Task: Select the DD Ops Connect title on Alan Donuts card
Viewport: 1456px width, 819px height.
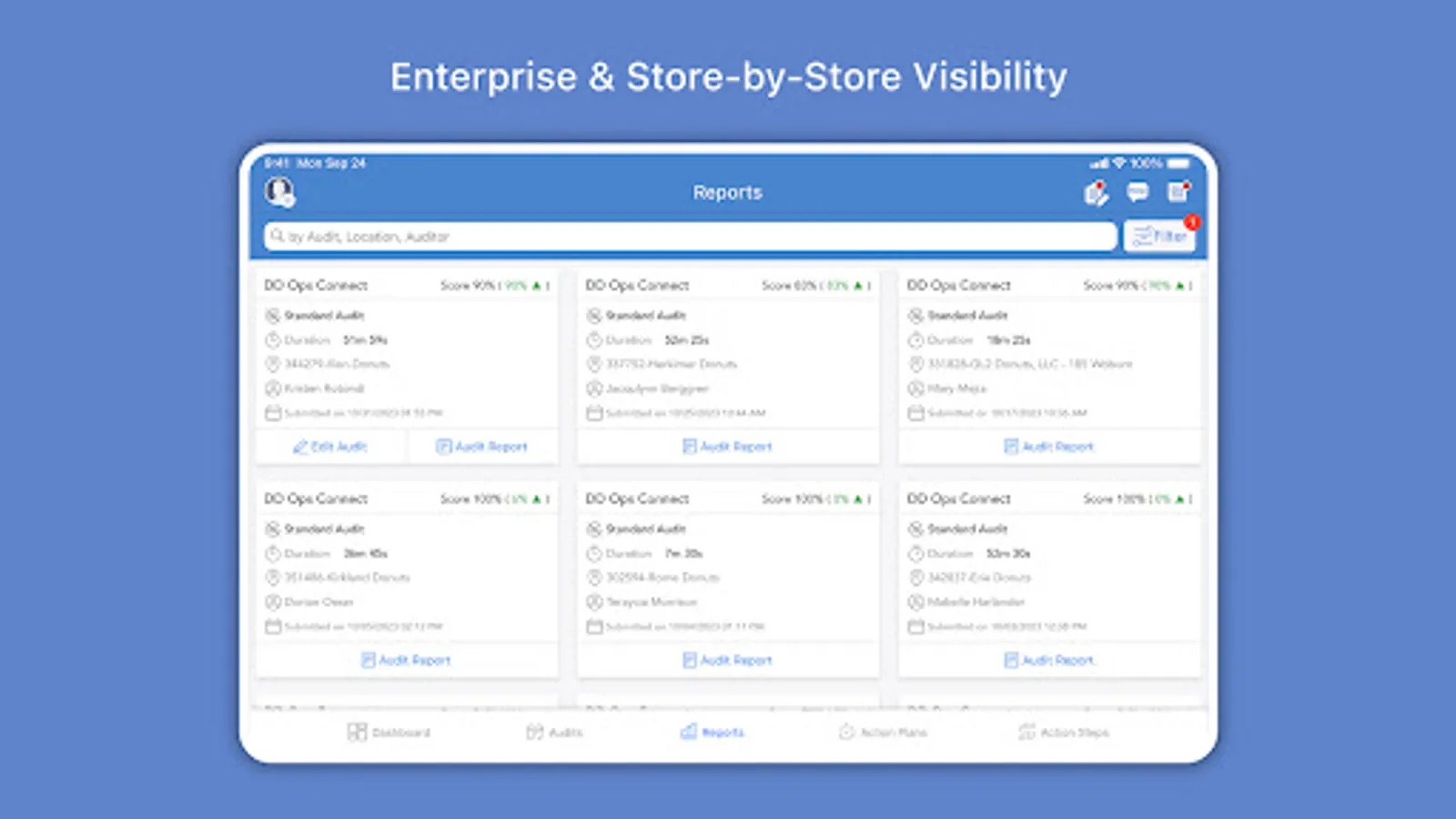Action: coord(316,286)
